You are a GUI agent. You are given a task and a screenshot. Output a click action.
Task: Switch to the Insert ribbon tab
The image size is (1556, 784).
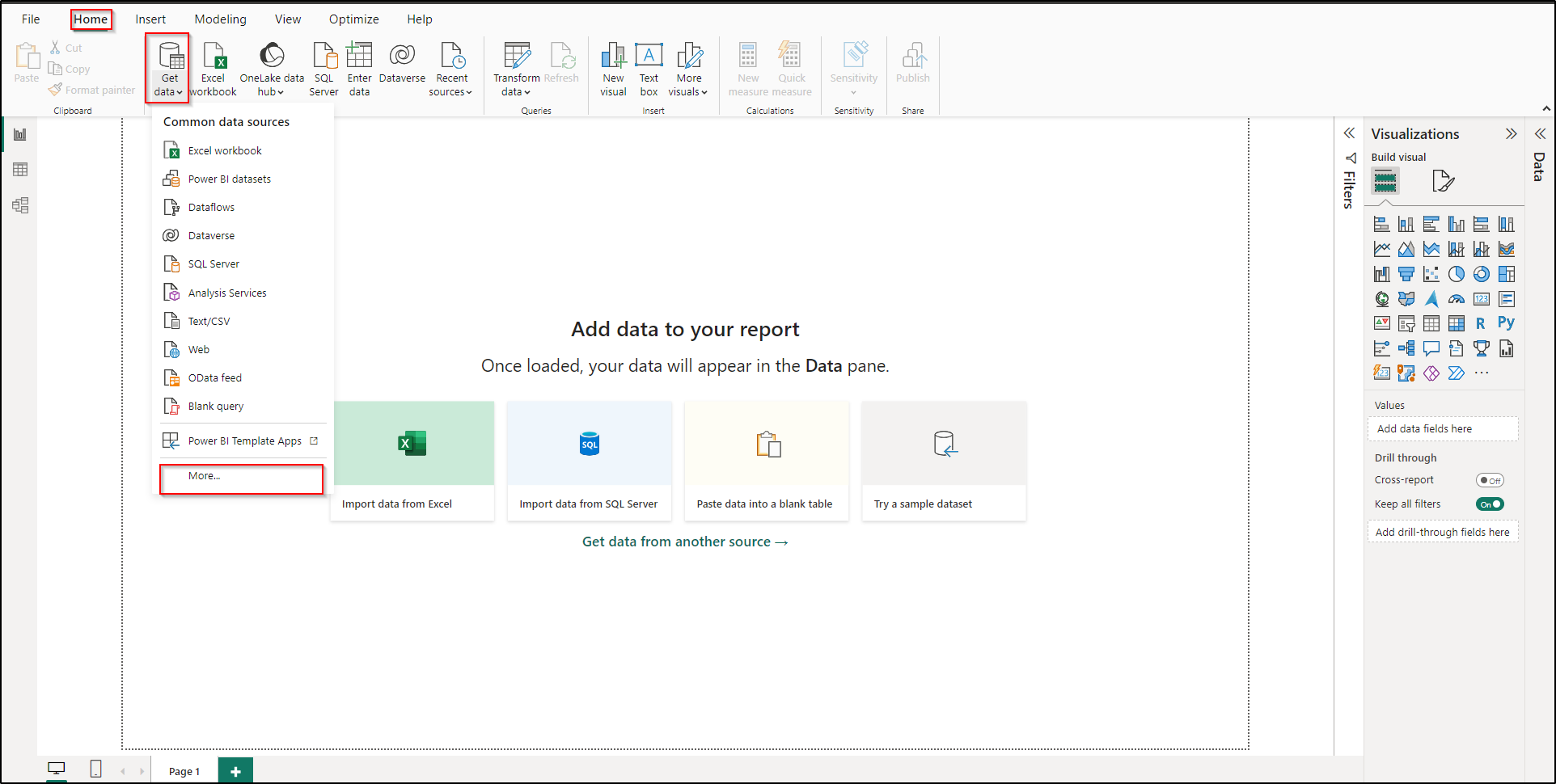(x=150, y=19)
